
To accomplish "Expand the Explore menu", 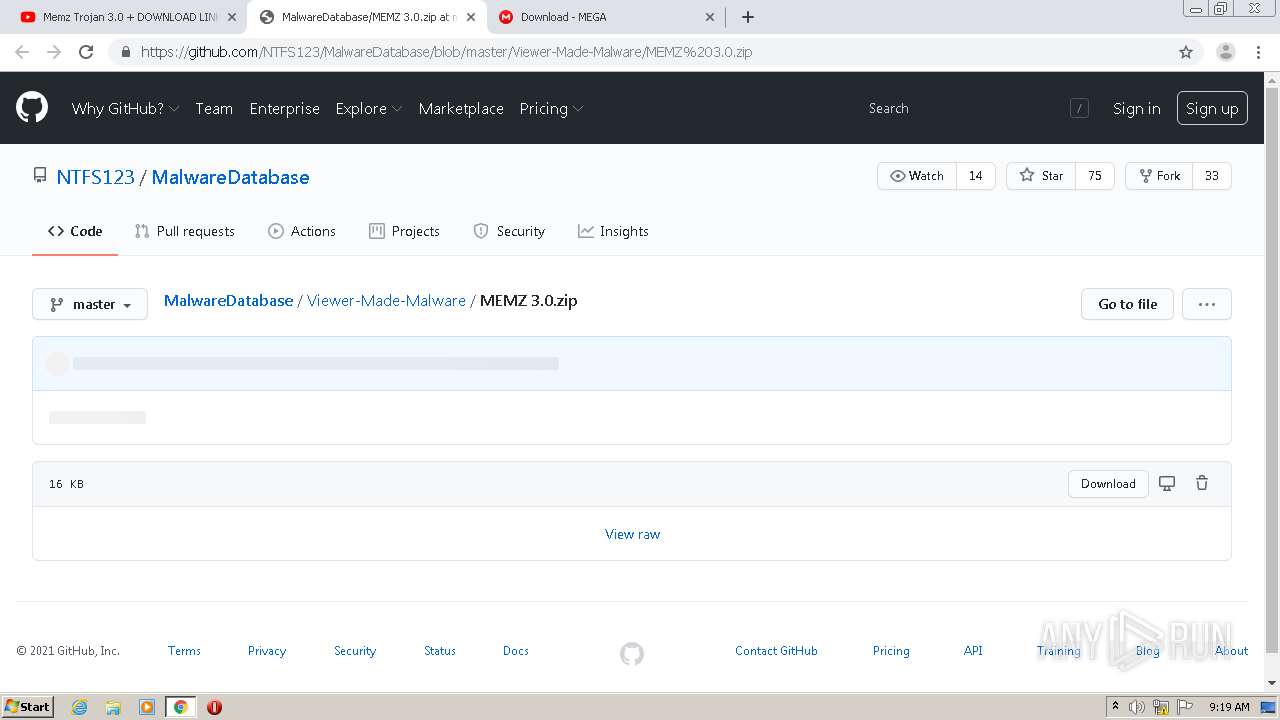I will (x=369, y=108).
